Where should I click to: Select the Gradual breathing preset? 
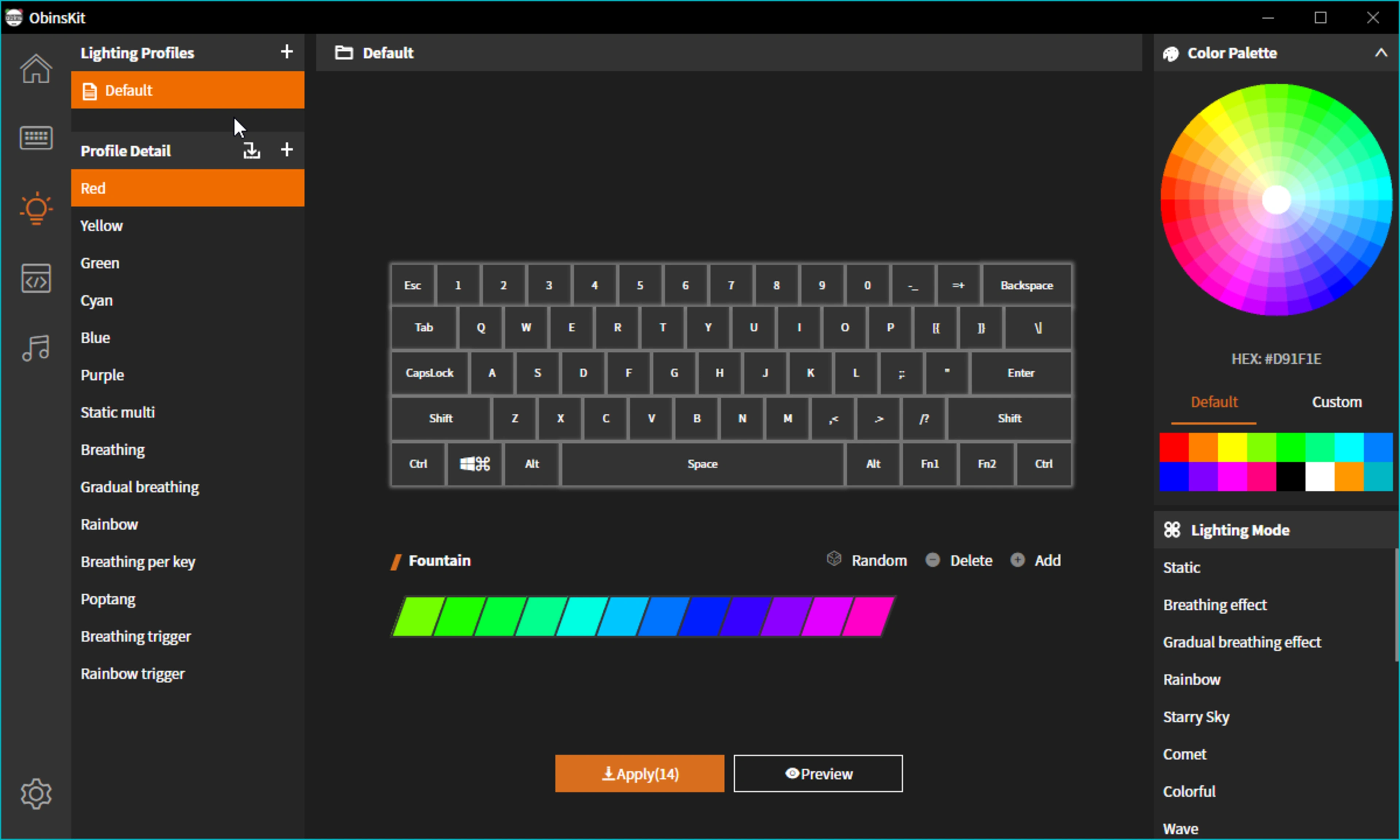187,487
